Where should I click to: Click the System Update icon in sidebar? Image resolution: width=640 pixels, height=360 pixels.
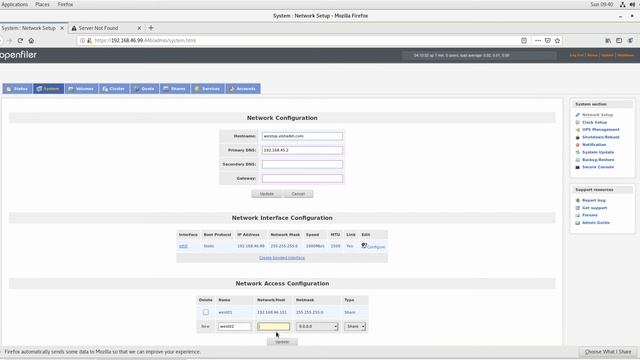[x=578, y=152]
